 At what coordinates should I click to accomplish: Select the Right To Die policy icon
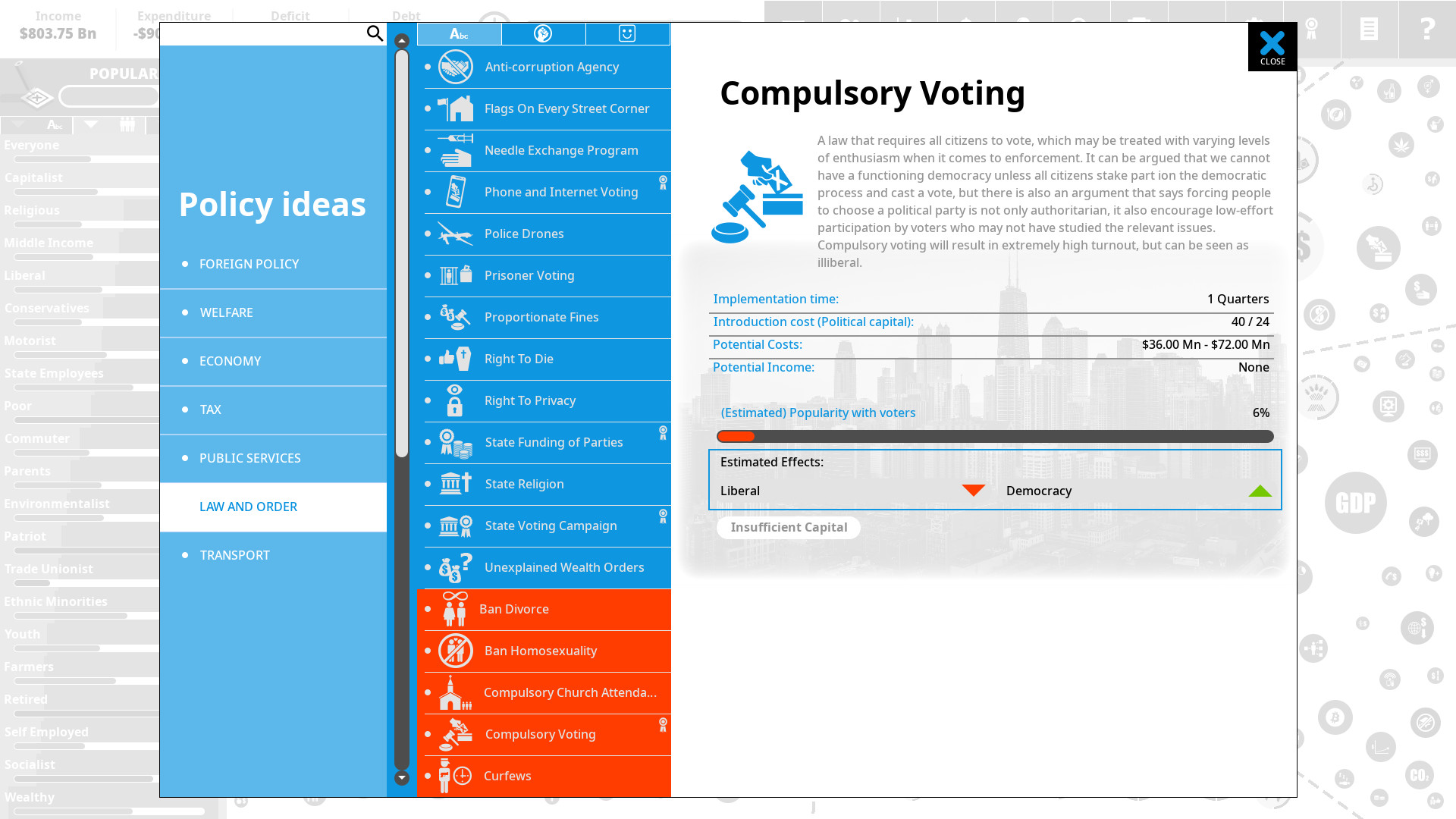point(455,358)
